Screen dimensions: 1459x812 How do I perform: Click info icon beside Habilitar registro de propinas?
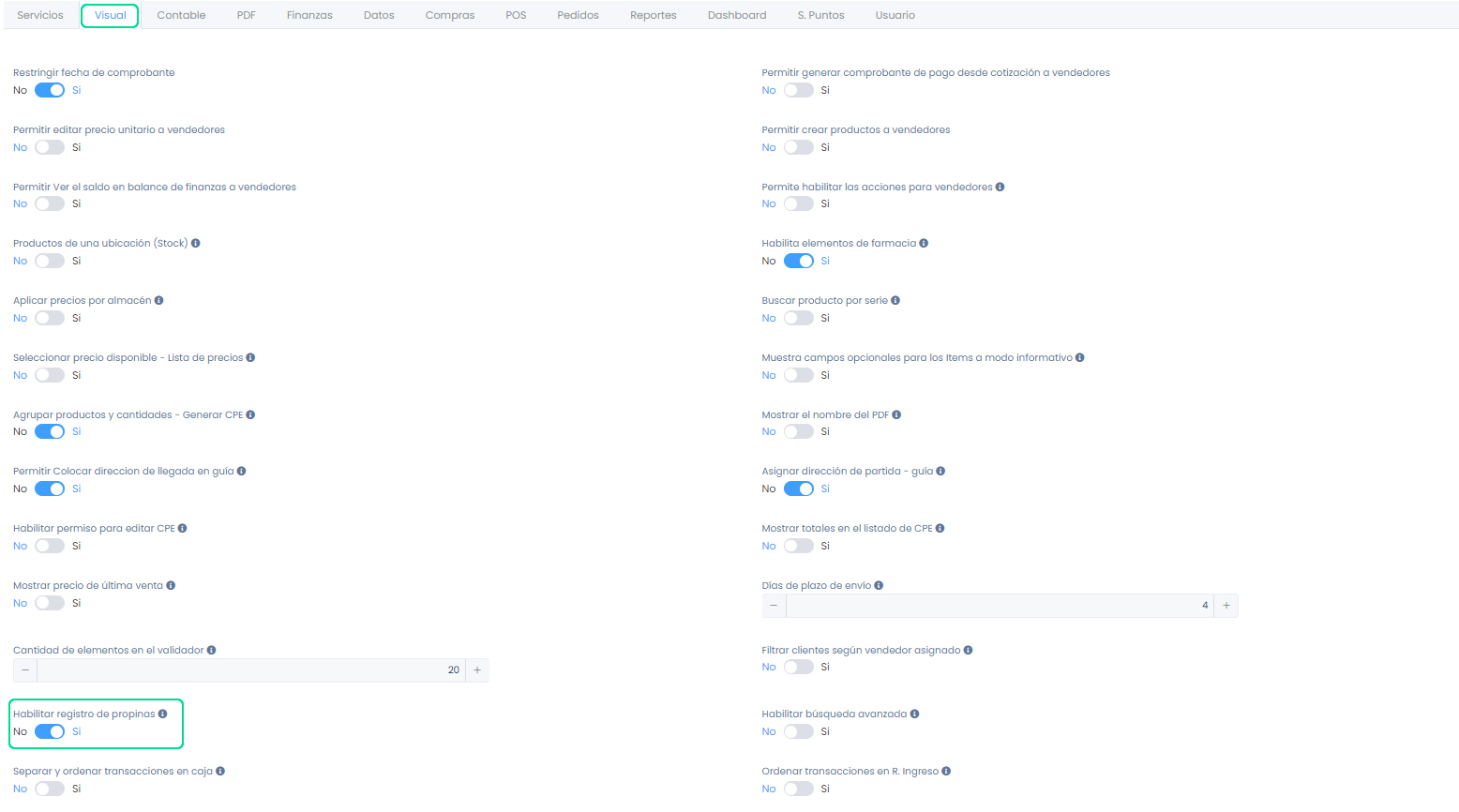tap(163, 714)
